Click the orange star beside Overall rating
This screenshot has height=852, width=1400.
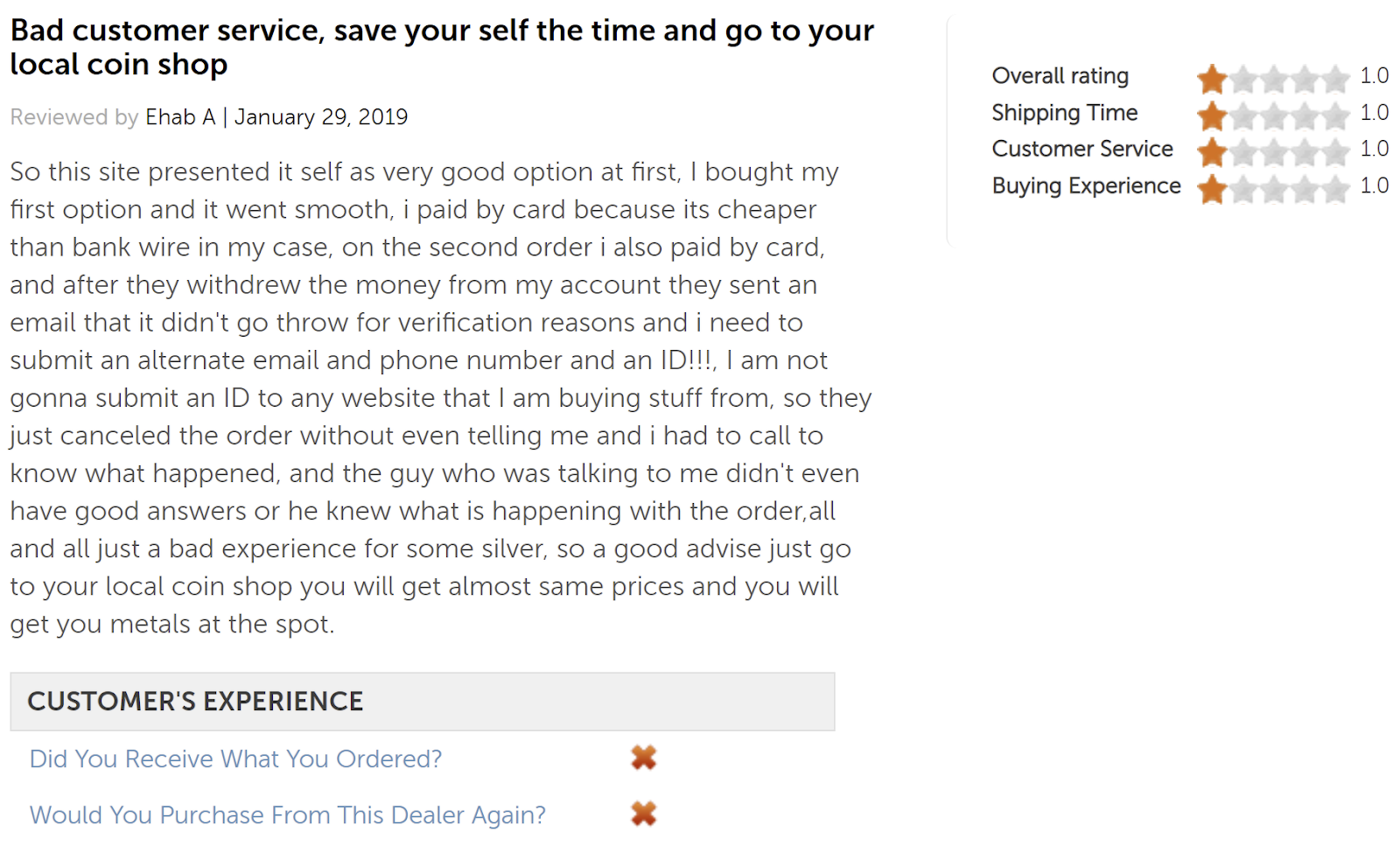point(1212,80)
